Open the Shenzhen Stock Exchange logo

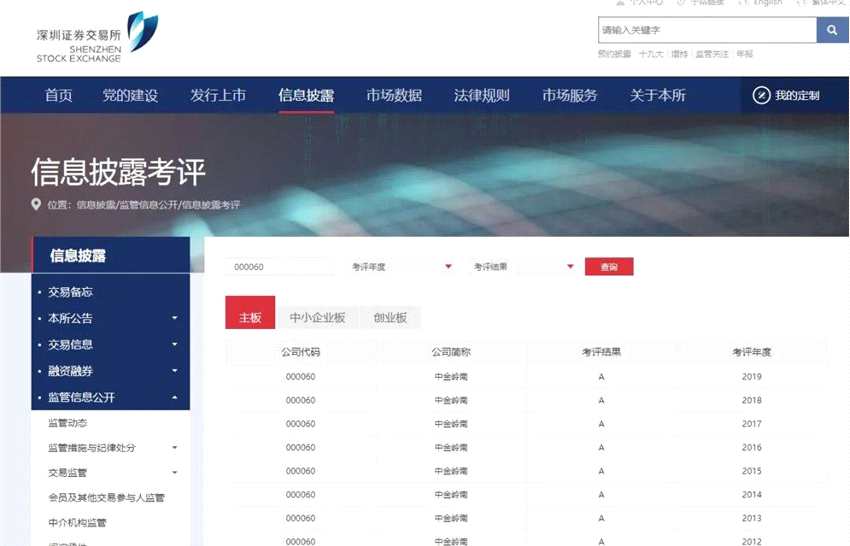[98, 37]
